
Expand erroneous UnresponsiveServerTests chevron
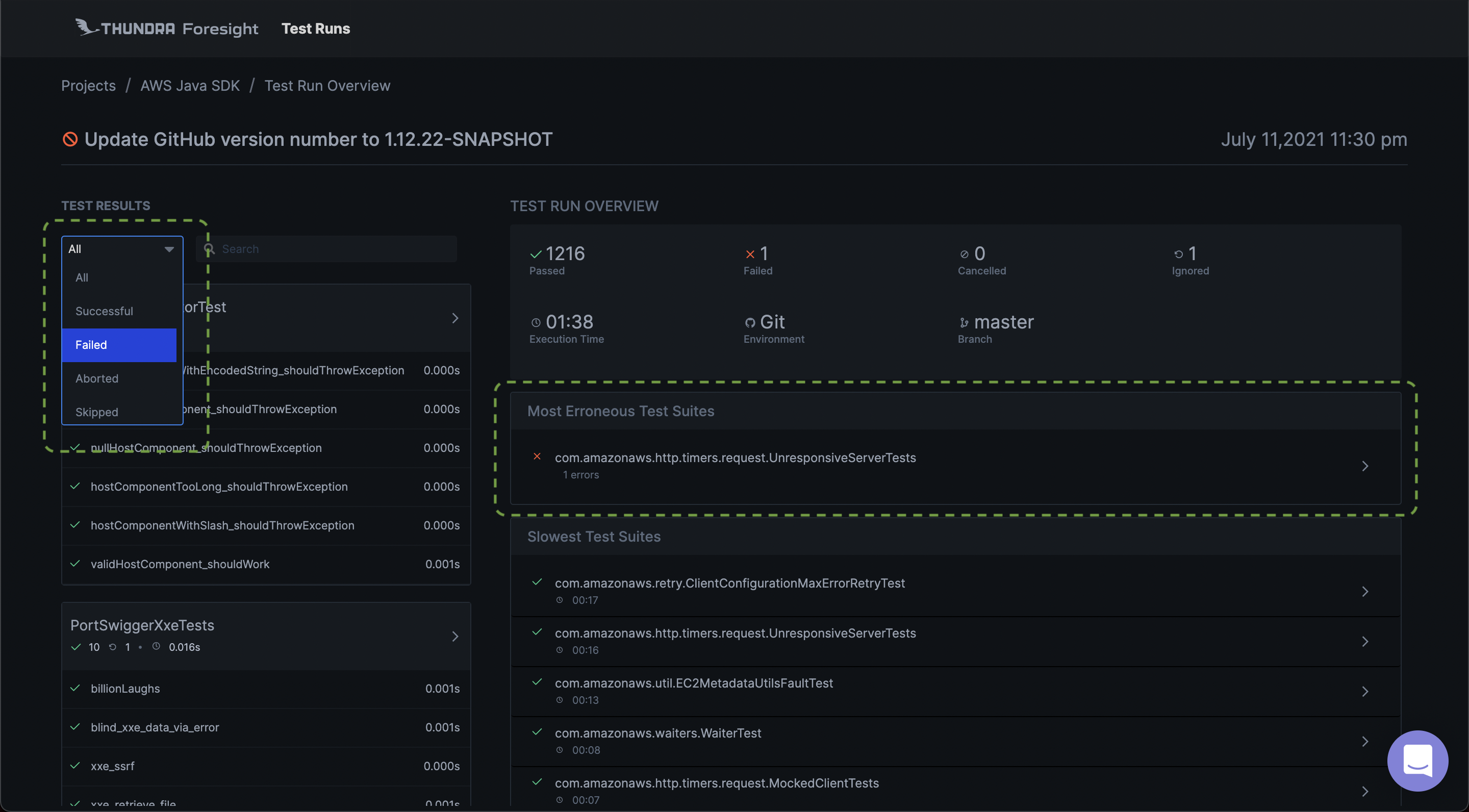[1364, 467]
